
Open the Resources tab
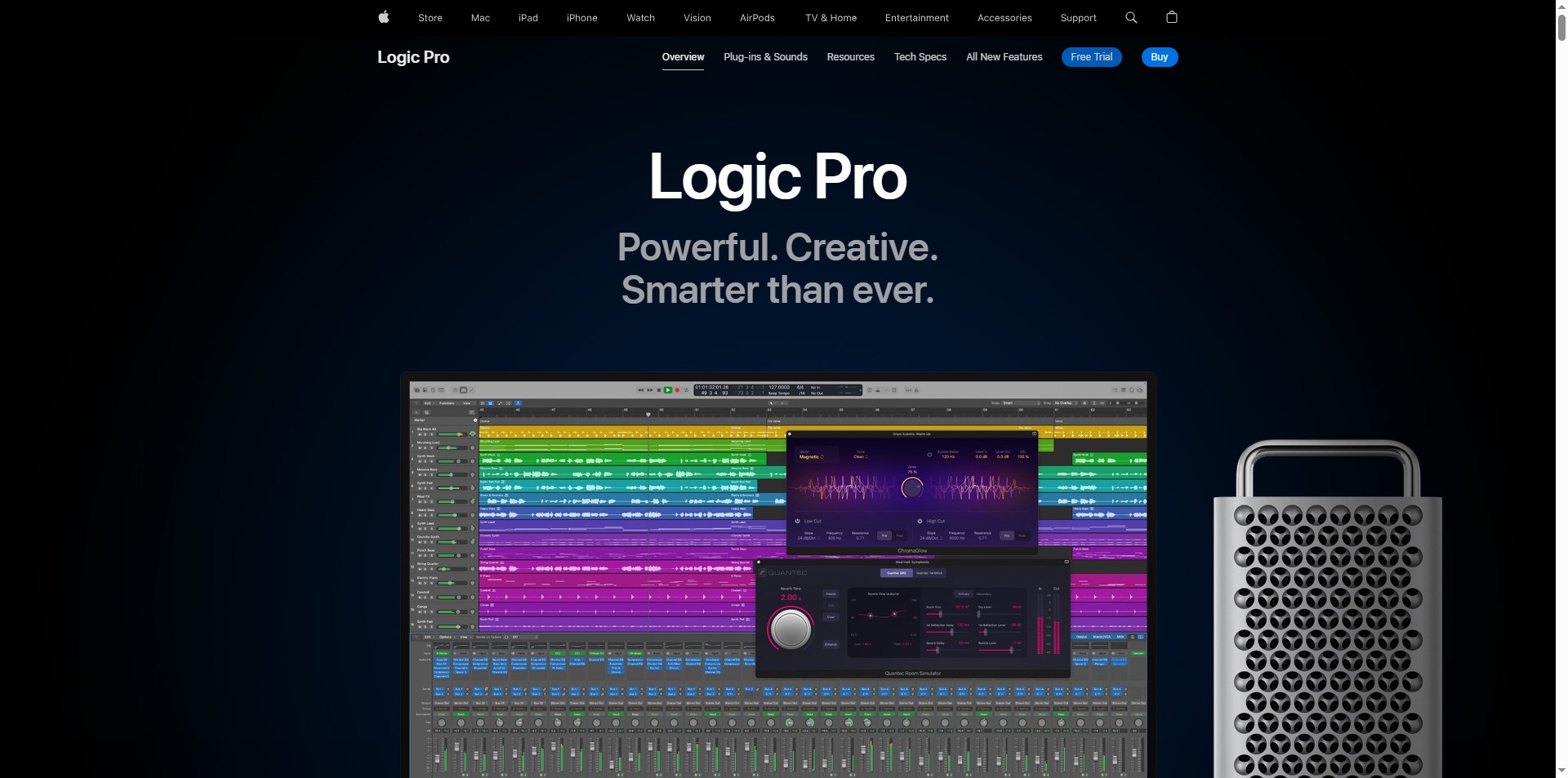[850, 57]
